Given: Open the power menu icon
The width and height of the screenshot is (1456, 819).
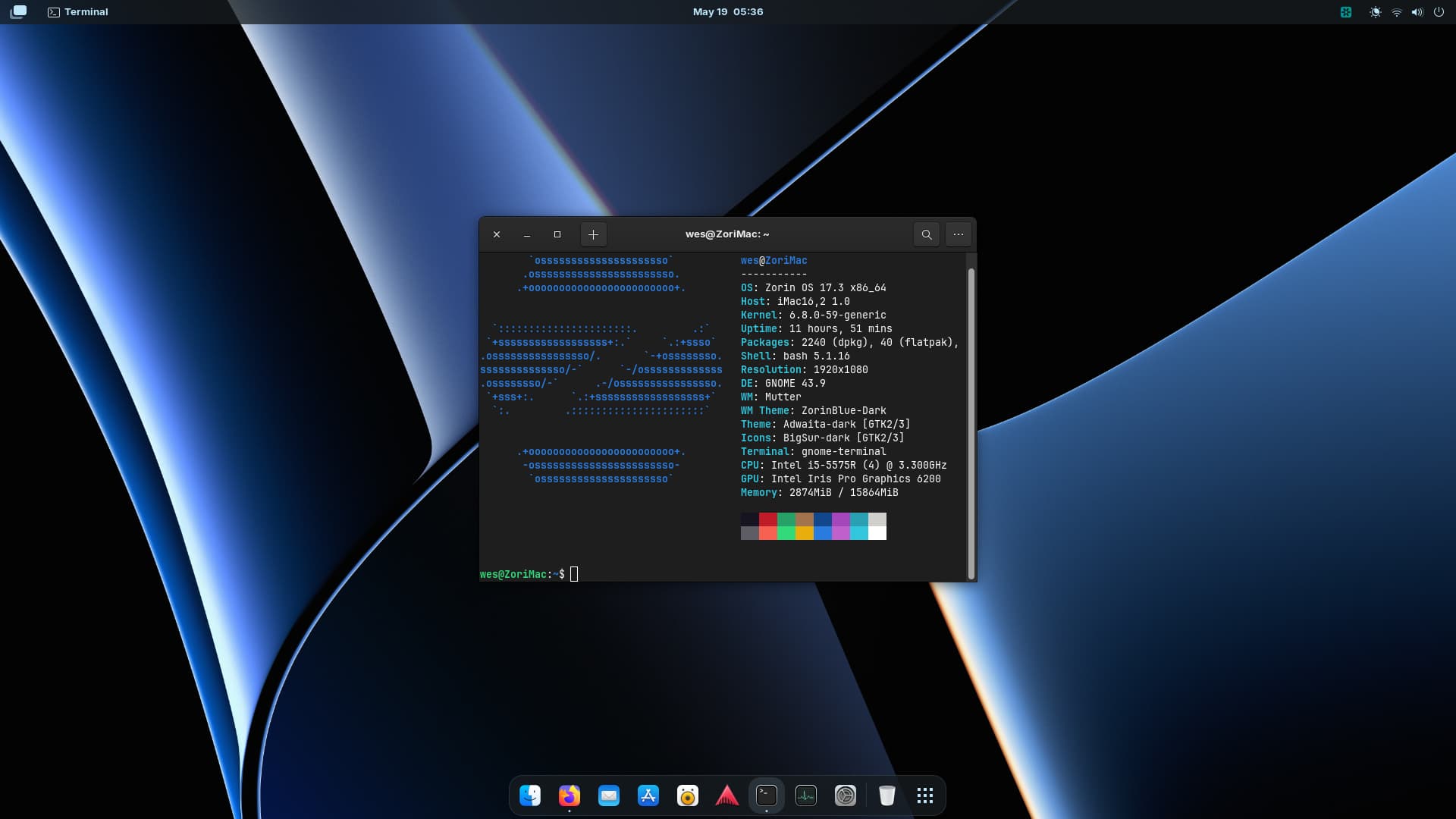Looking at the screenshot, I should pyautogui.click(x=1439, y=12).
